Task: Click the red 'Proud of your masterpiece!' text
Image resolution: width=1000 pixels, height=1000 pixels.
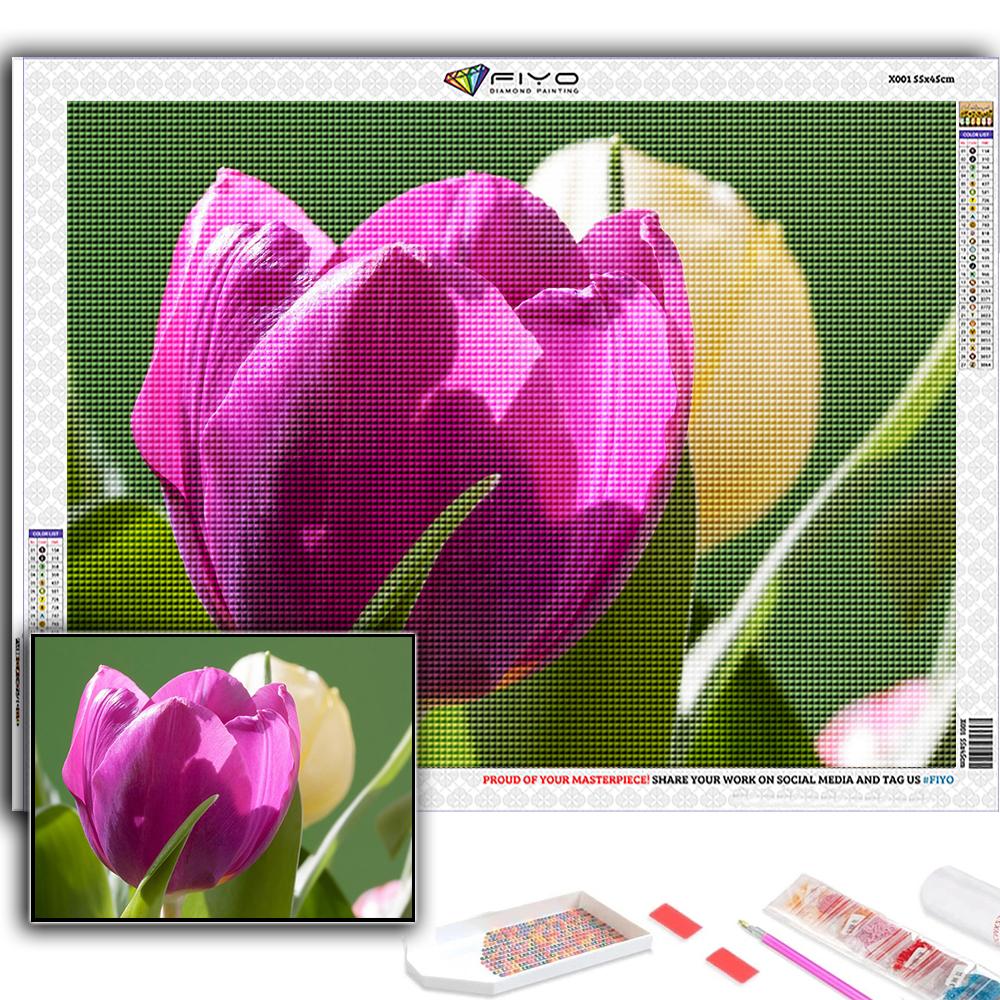Action: coord(567,777)
